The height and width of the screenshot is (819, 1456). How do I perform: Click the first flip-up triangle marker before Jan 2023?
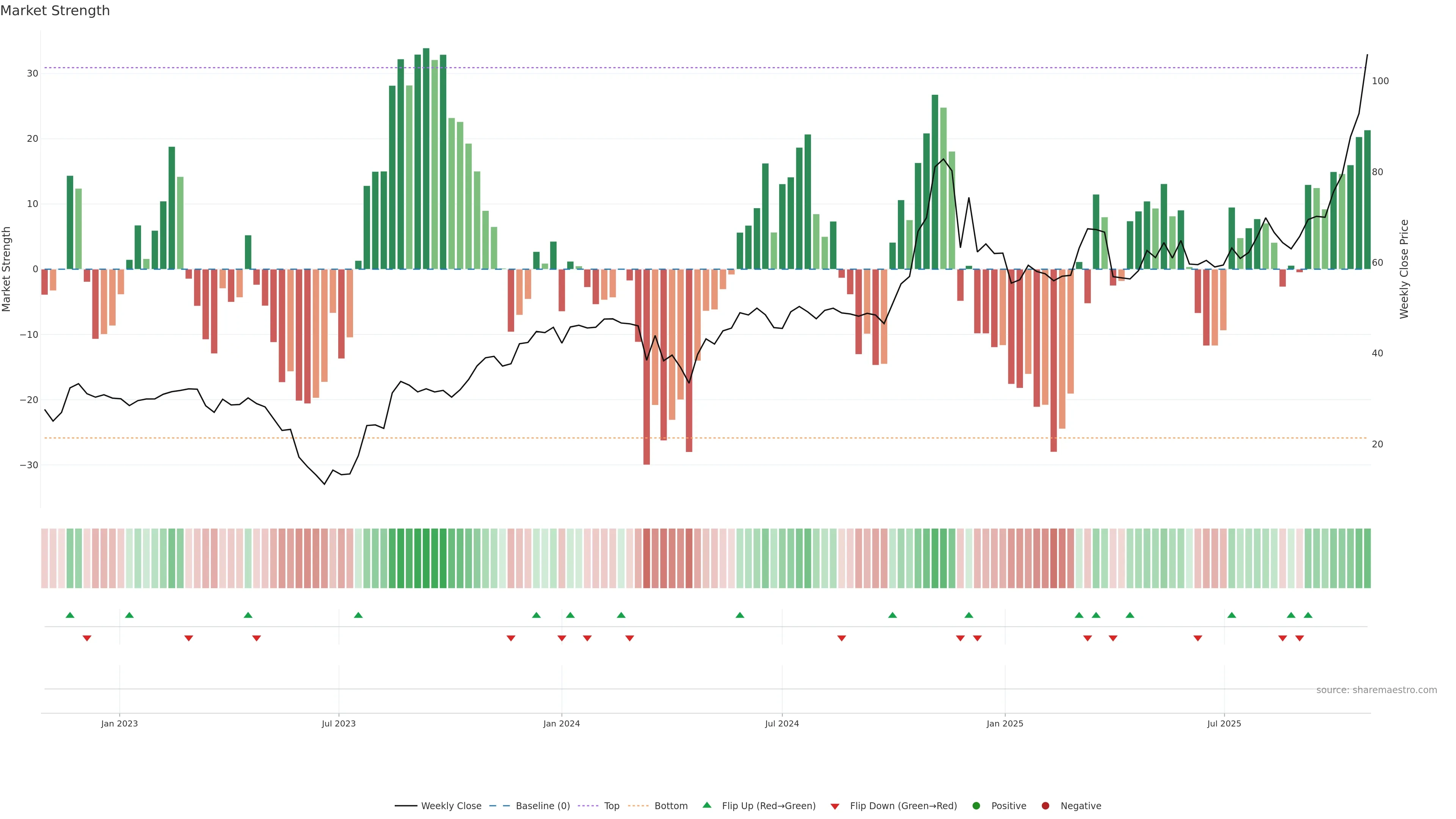coord(70,615)
